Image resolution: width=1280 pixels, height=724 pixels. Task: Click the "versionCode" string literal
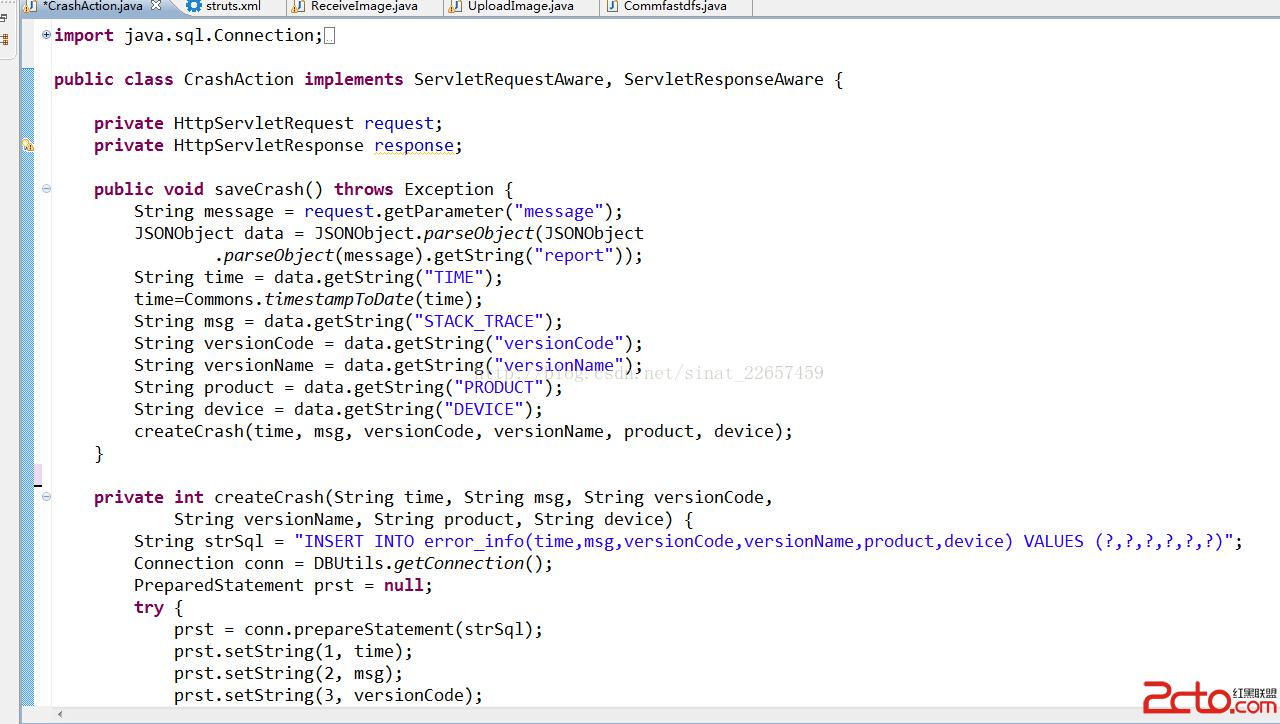point(559,343)
